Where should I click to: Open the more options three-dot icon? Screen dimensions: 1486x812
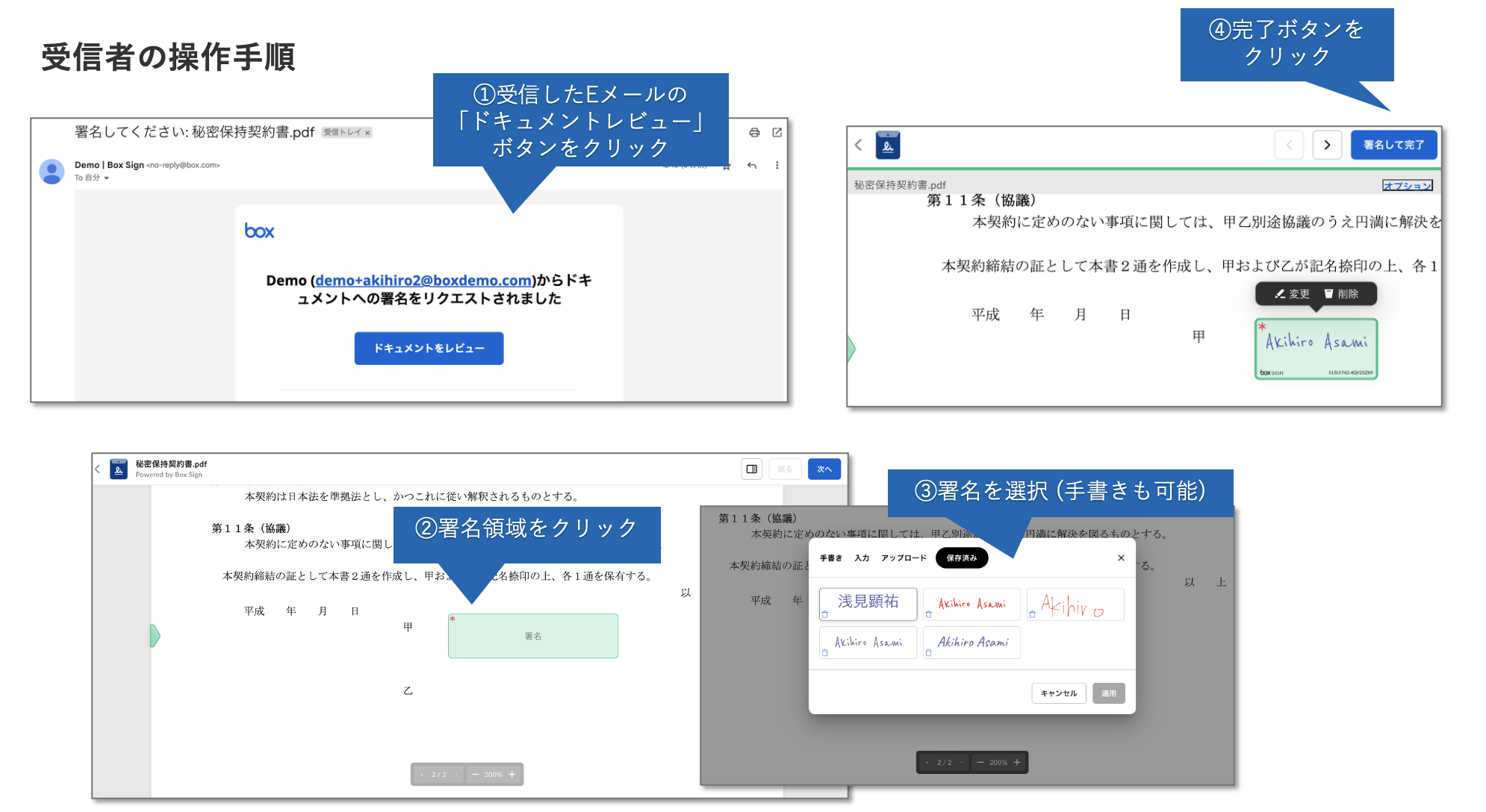pos(777,166)
